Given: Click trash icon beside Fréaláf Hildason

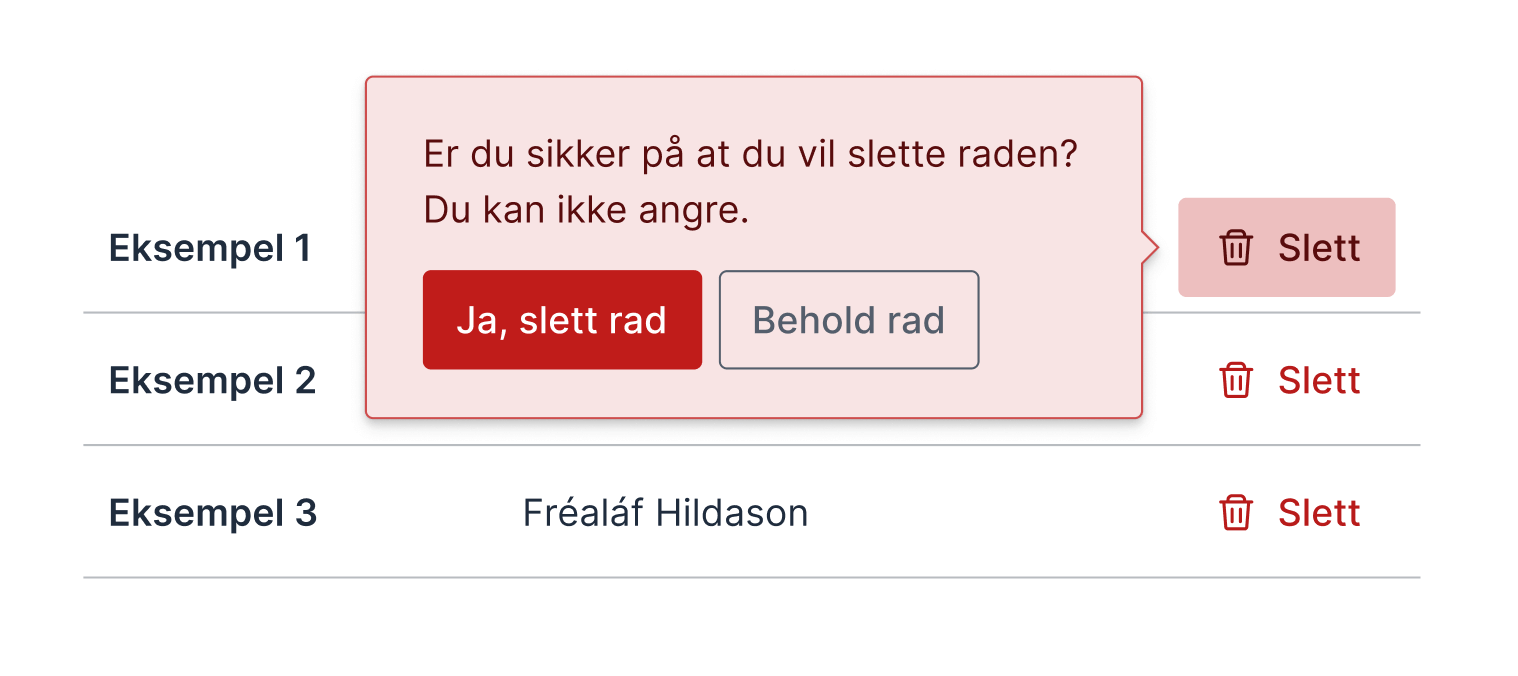Looking at the screenshot, I should point(1236,513).
